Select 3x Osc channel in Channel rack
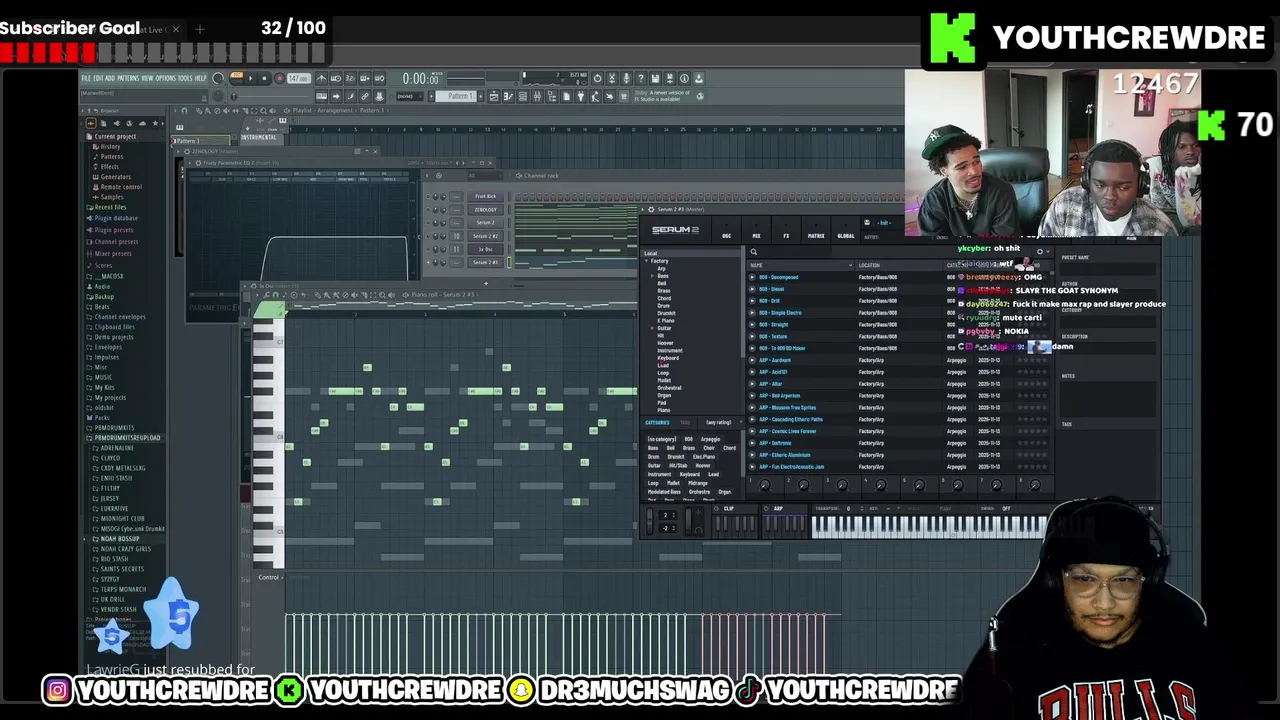The image size is (1280, 720). point(485,249)
